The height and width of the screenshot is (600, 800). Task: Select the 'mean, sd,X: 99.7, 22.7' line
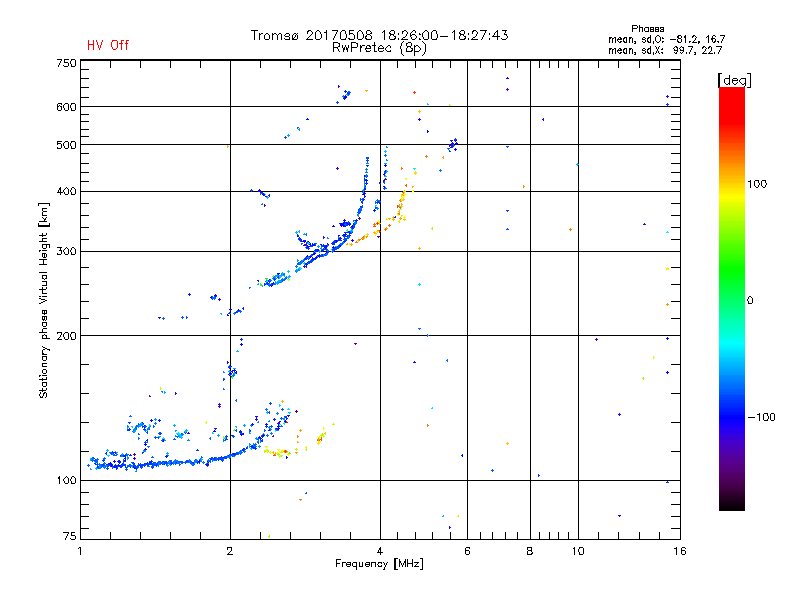coord(665,50)
